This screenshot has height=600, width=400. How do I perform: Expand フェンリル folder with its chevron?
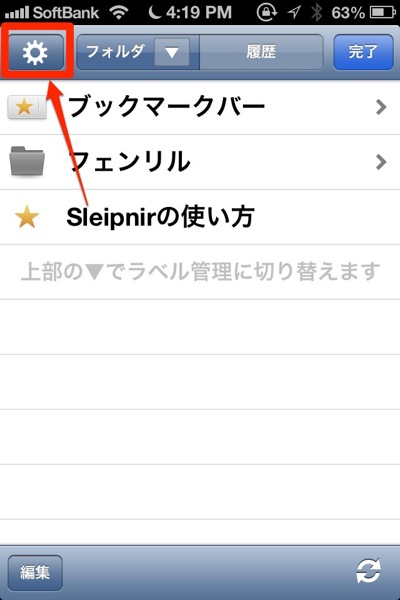[381, 162]
